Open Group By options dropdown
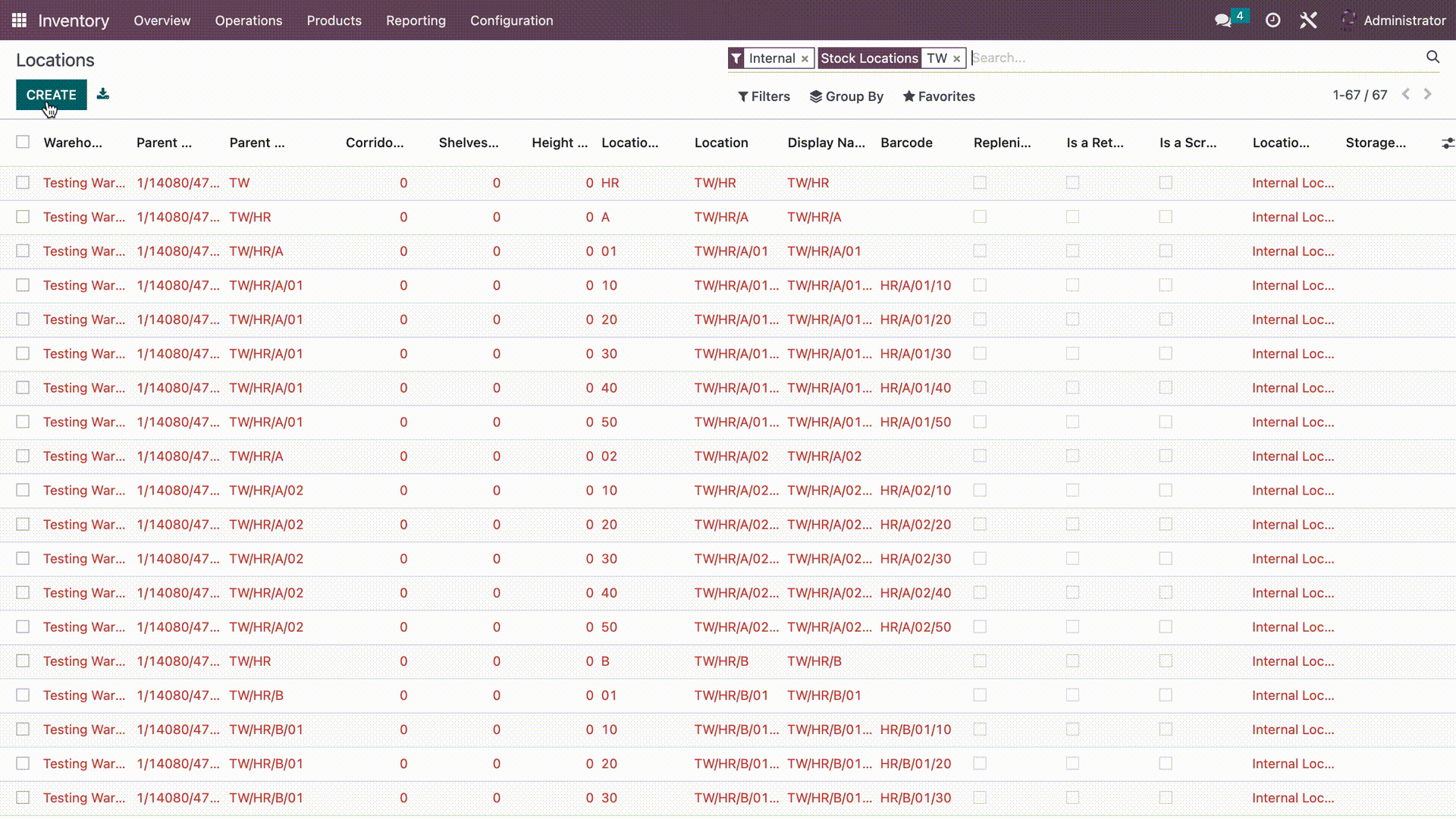 (x=846, y=96)
